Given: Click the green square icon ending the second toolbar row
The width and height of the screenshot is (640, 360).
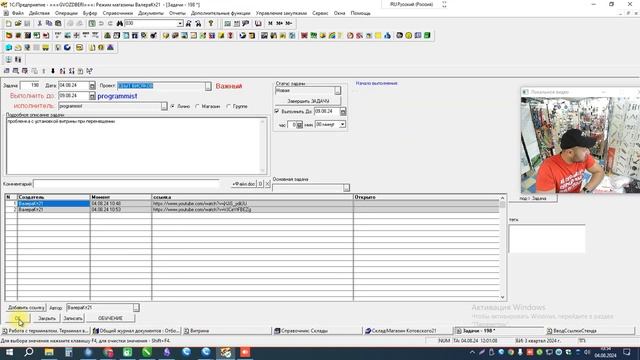Looking at the screenshot, I should (x=427, y=36).
